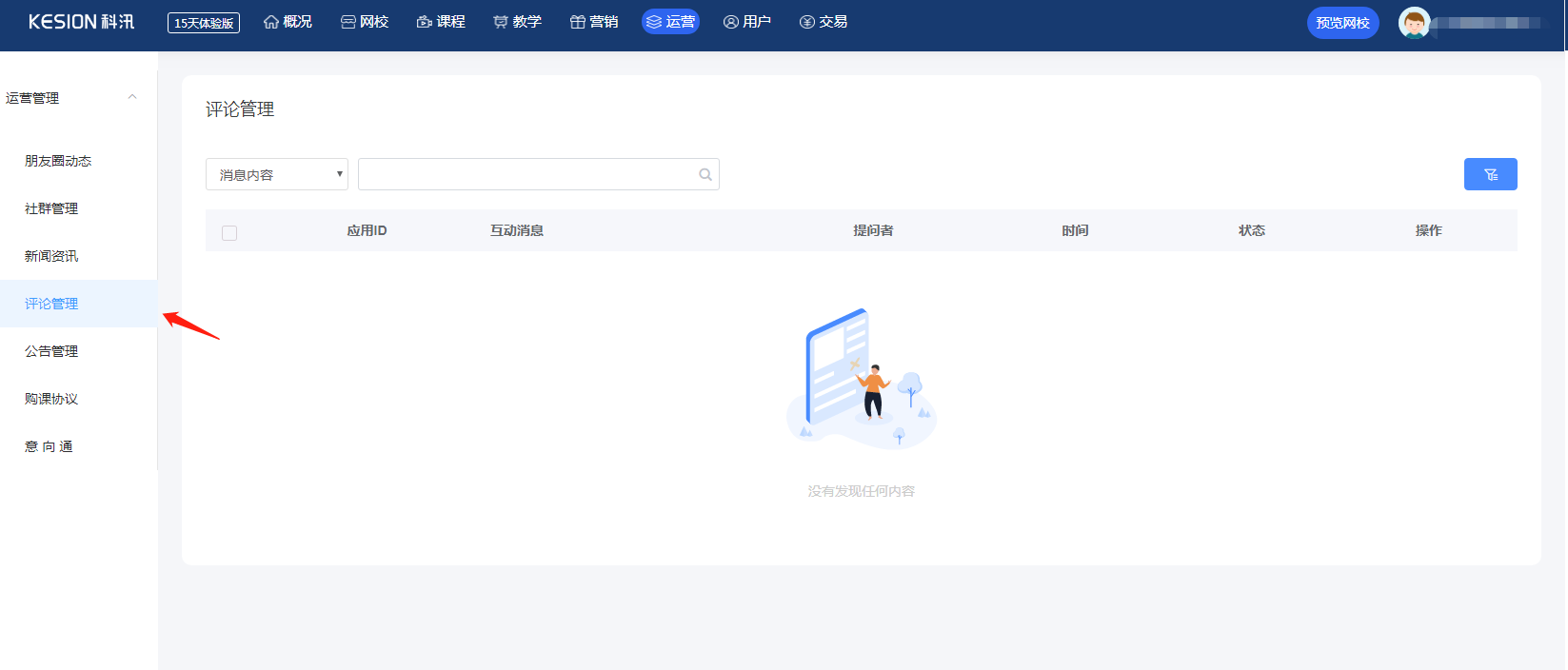Open 朋友圈动态 in the sidebar
Screen dimensions: 1568x670
click(x=58, y=161)
